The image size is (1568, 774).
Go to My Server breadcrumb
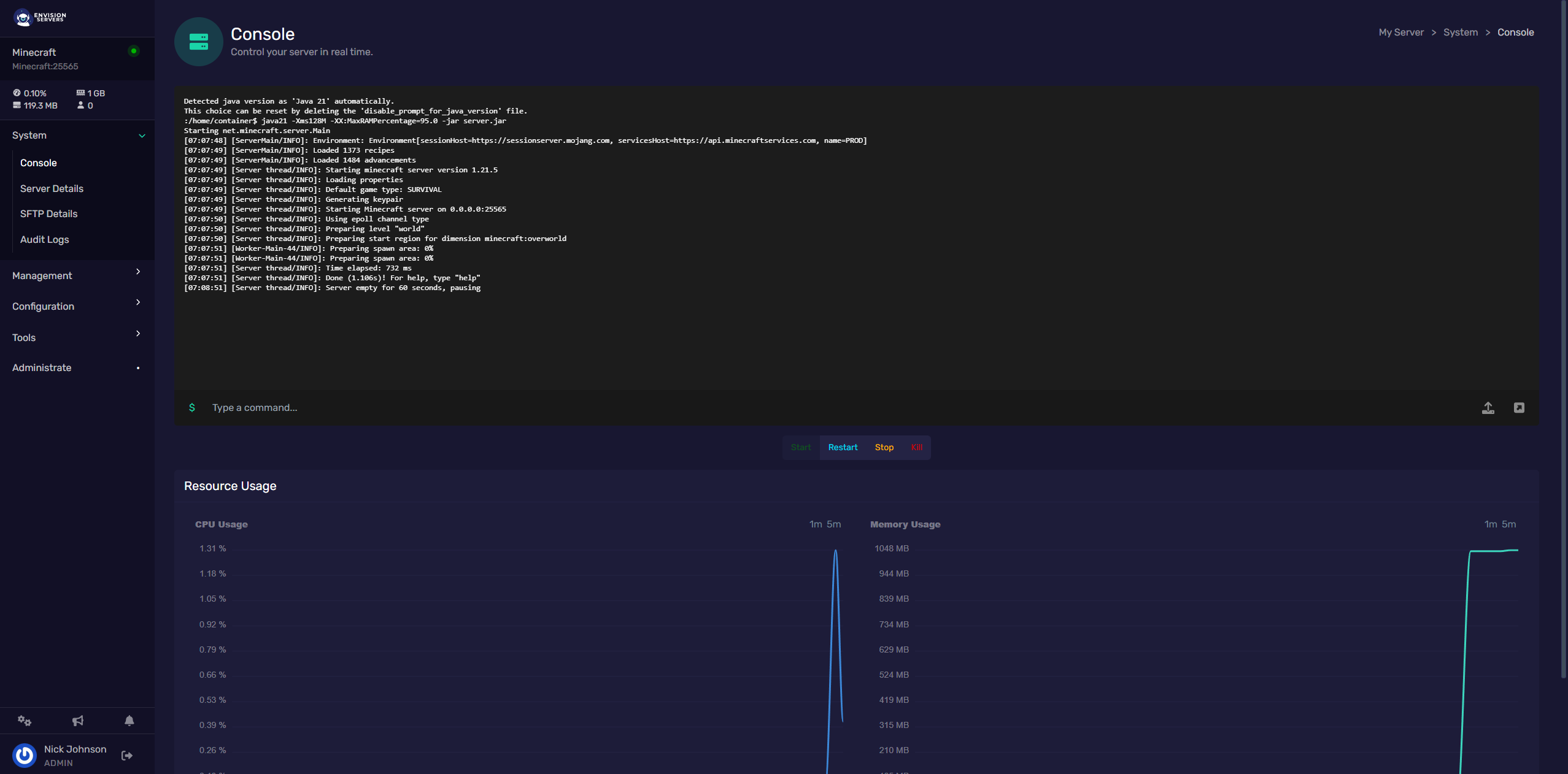(1401, 33)
